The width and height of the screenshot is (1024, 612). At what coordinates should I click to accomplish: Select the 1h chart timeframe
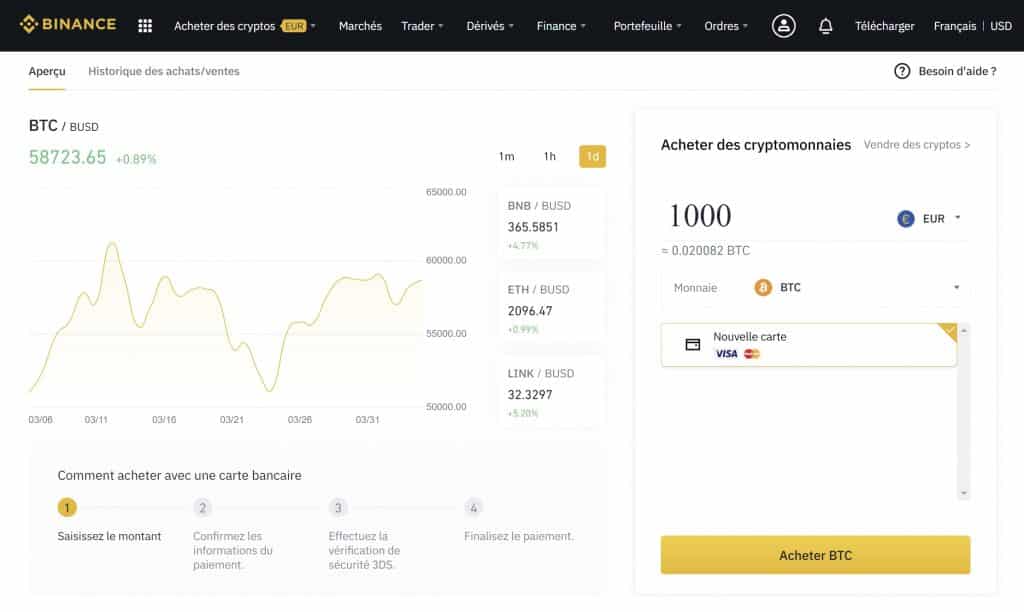(549, 156)
